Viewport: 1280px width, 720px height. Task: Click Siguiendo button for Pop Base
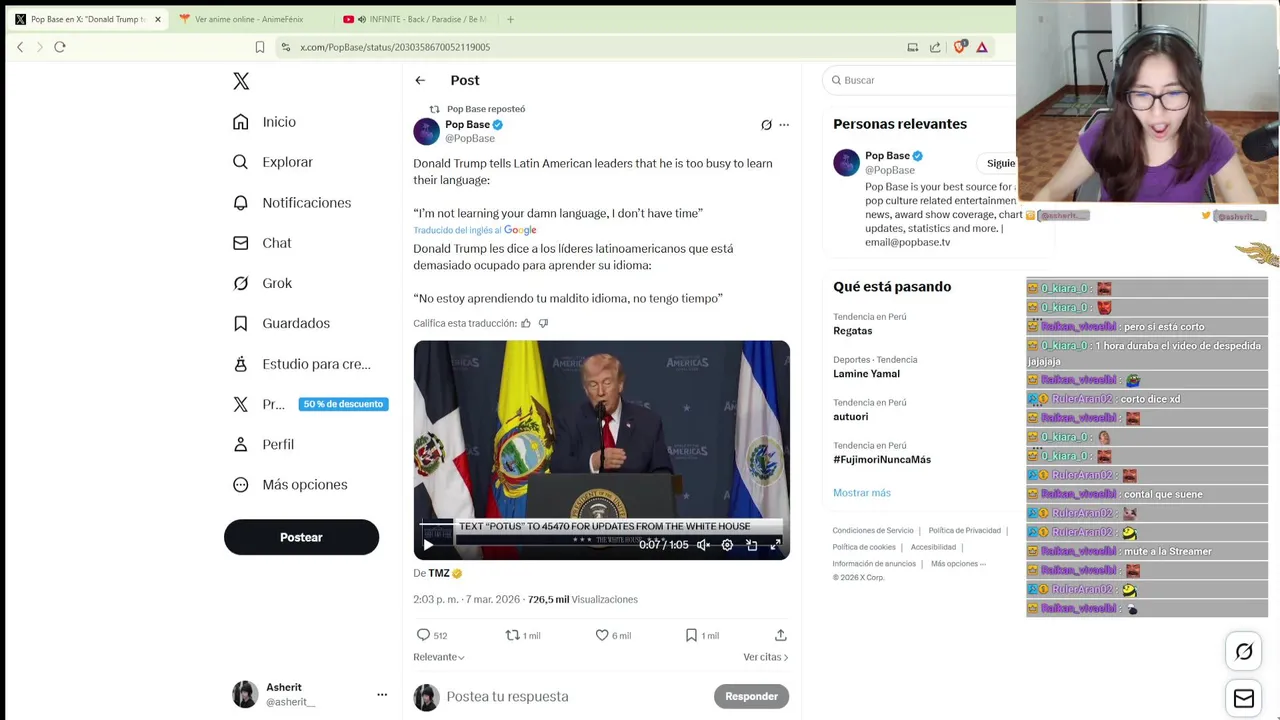coord(999,163)
